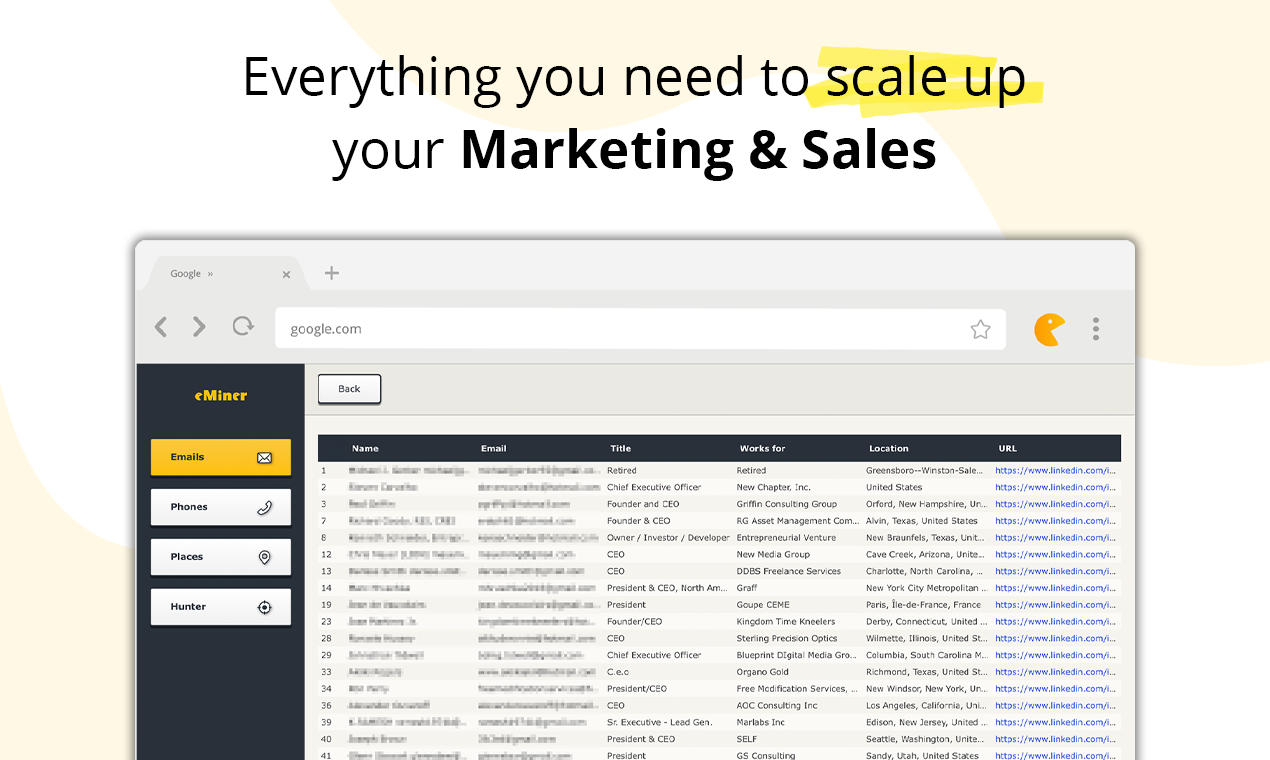
Task: Open the Hunter section in sidebar
Action: (x=221, y=607)
